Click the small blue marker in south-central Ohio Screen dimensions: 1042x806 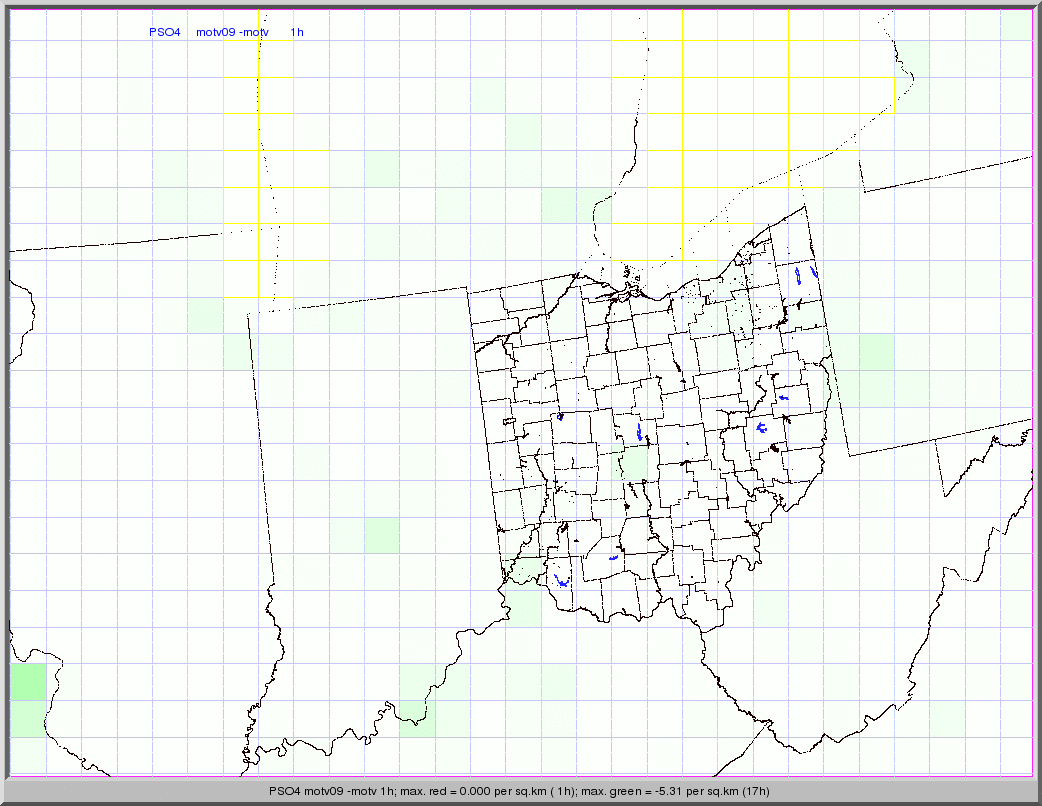[613, 557]
